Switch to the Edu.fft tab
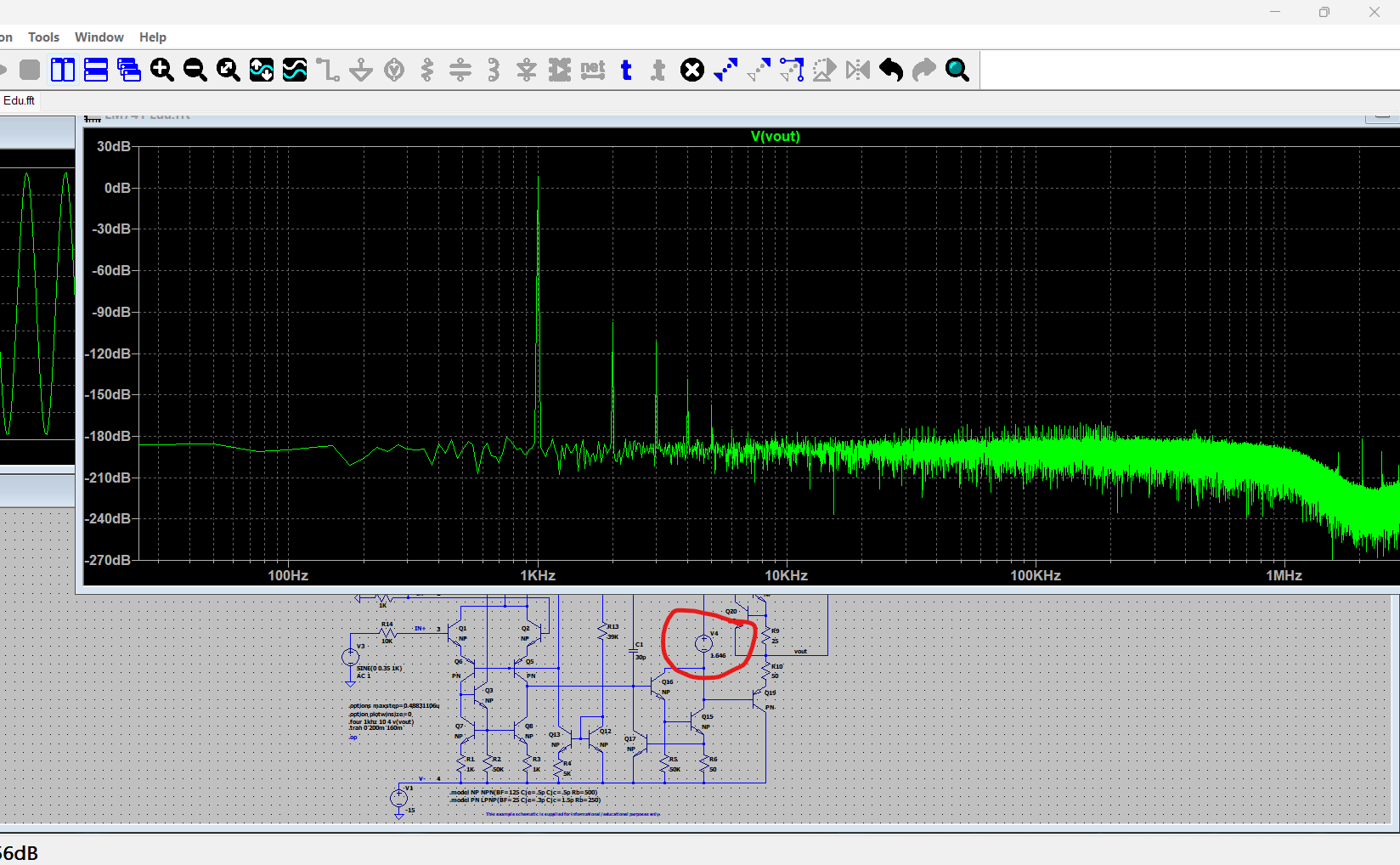Image resolution: width=1400 pixels, height=865 pixels. (x=19, y=100)
